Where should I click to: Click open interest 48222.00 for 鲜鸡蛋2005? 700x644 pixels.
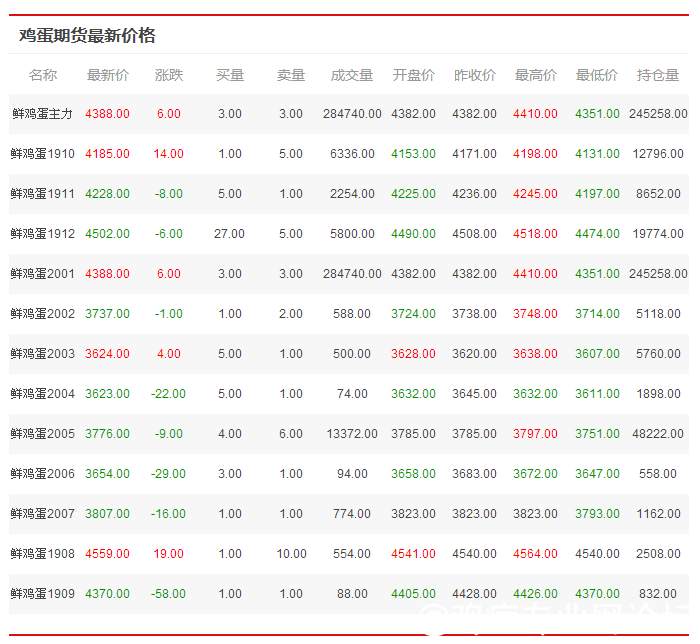coord(658,434)
